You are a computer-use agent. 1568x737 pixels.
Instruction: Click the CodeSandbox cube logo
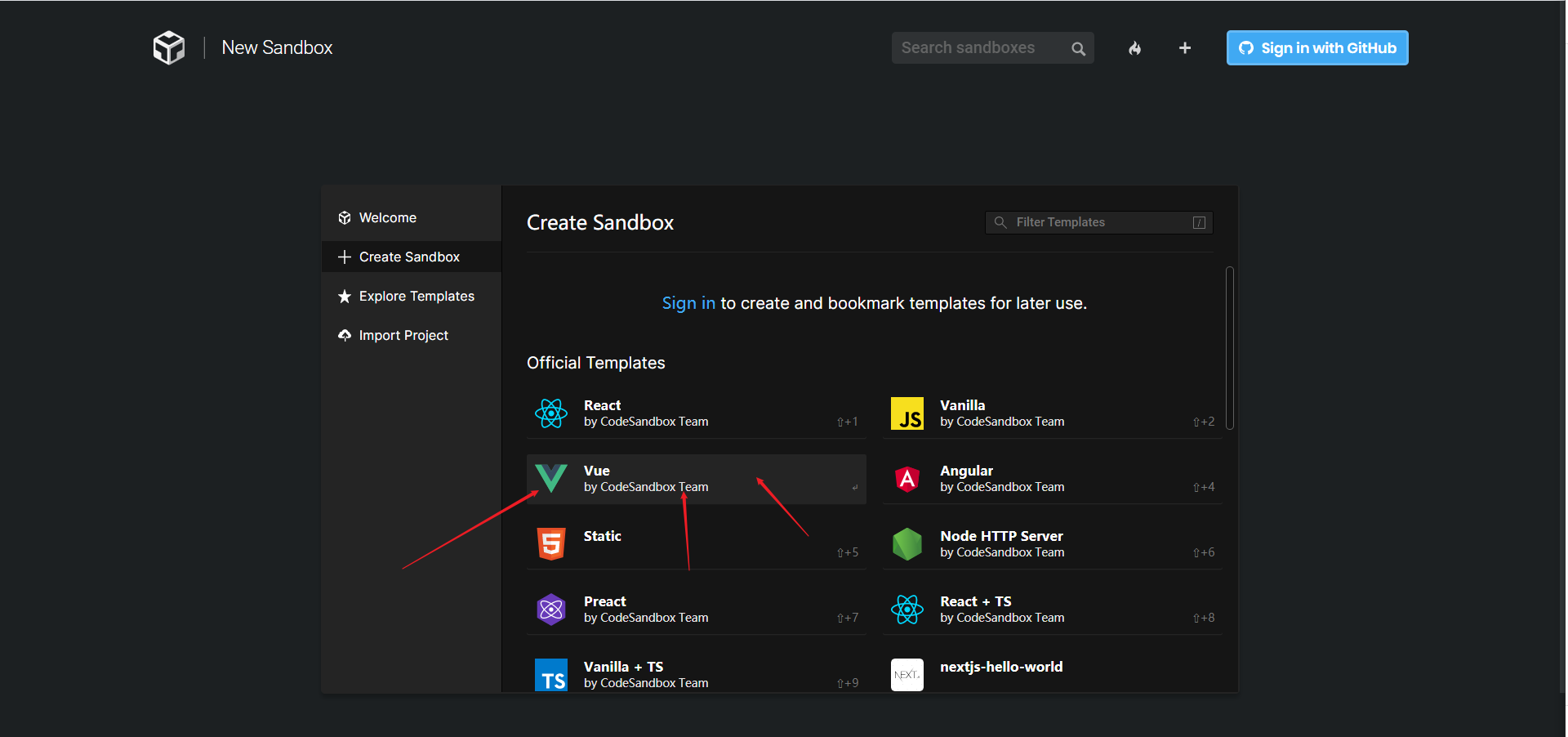(x=169, y=47)
